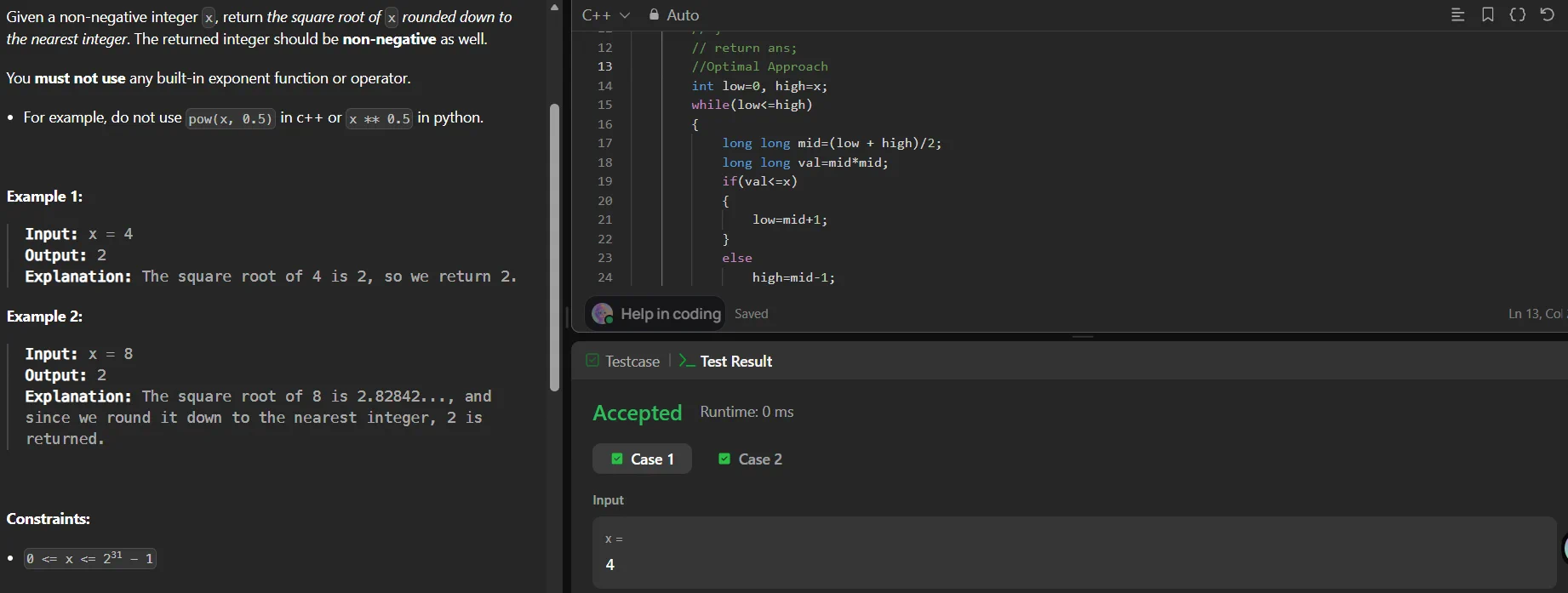The height and width of the screenshot is (593, 1568).
Task: Click the '//Optimal Approach' comment line
Action: coord(759,66)
